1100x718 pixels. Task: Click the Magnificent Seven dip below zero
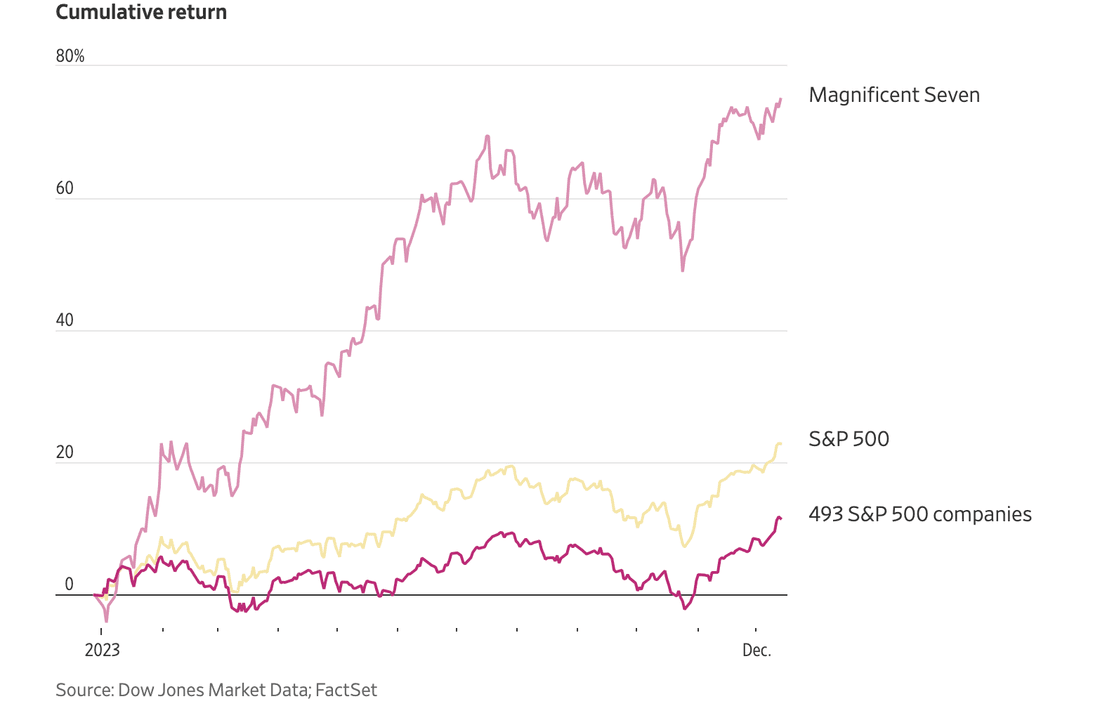(106, 620)
